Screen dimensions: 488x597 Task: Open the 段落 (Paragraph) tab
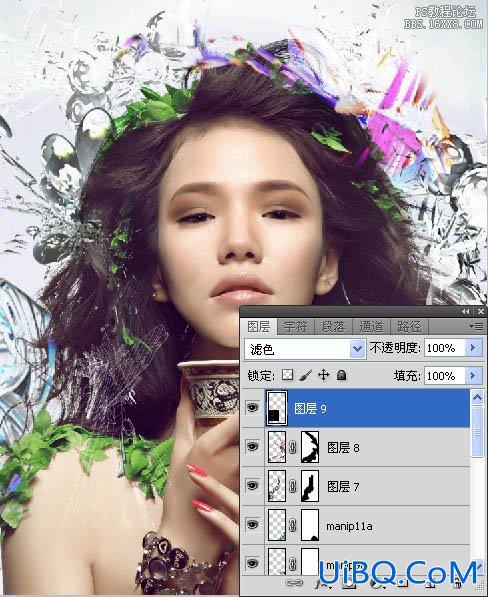[333, 326]
